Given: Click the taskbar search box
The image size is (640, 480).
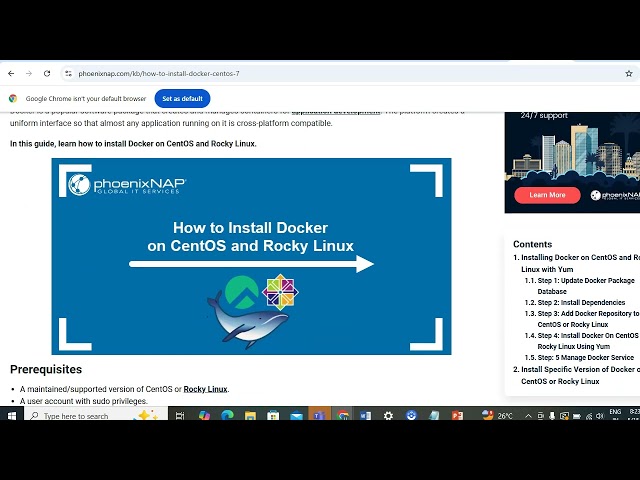Looking at the screenshot, I should pyautogui.click(x=96, y=415).
